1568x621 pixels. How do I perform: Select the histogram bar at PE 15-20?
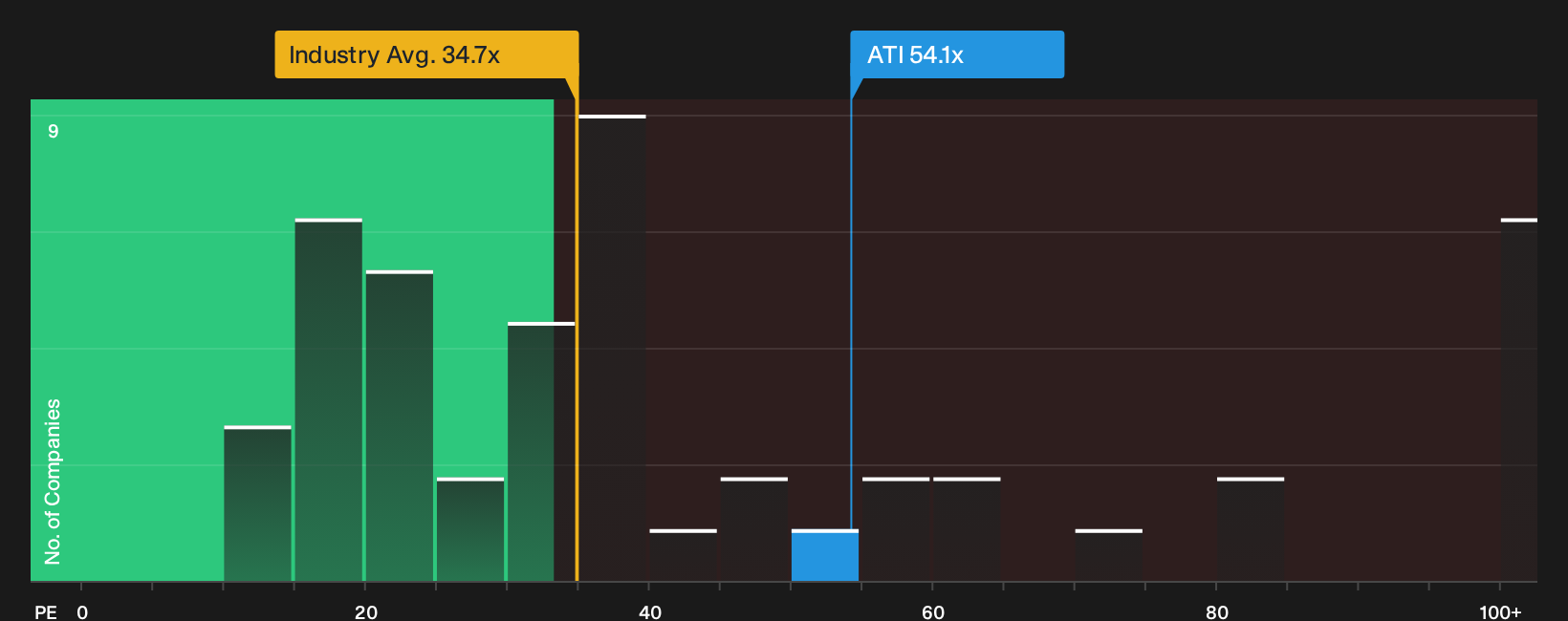(329, 400)
